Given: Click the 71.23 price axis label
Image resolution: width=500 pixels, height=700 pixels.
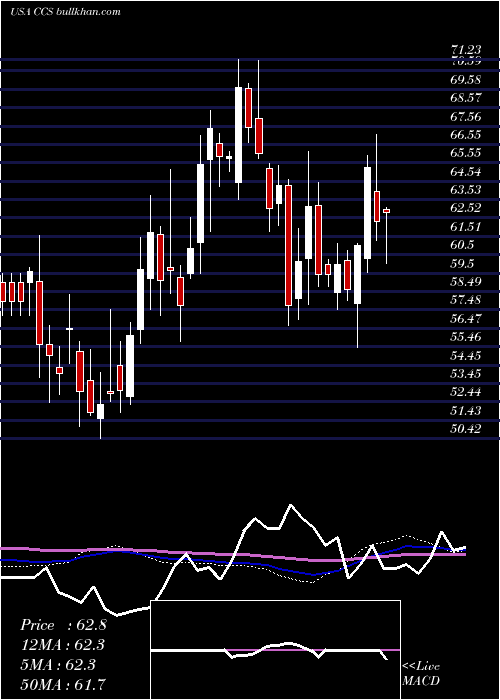Looking at the screenshot, I should point(466,50).
